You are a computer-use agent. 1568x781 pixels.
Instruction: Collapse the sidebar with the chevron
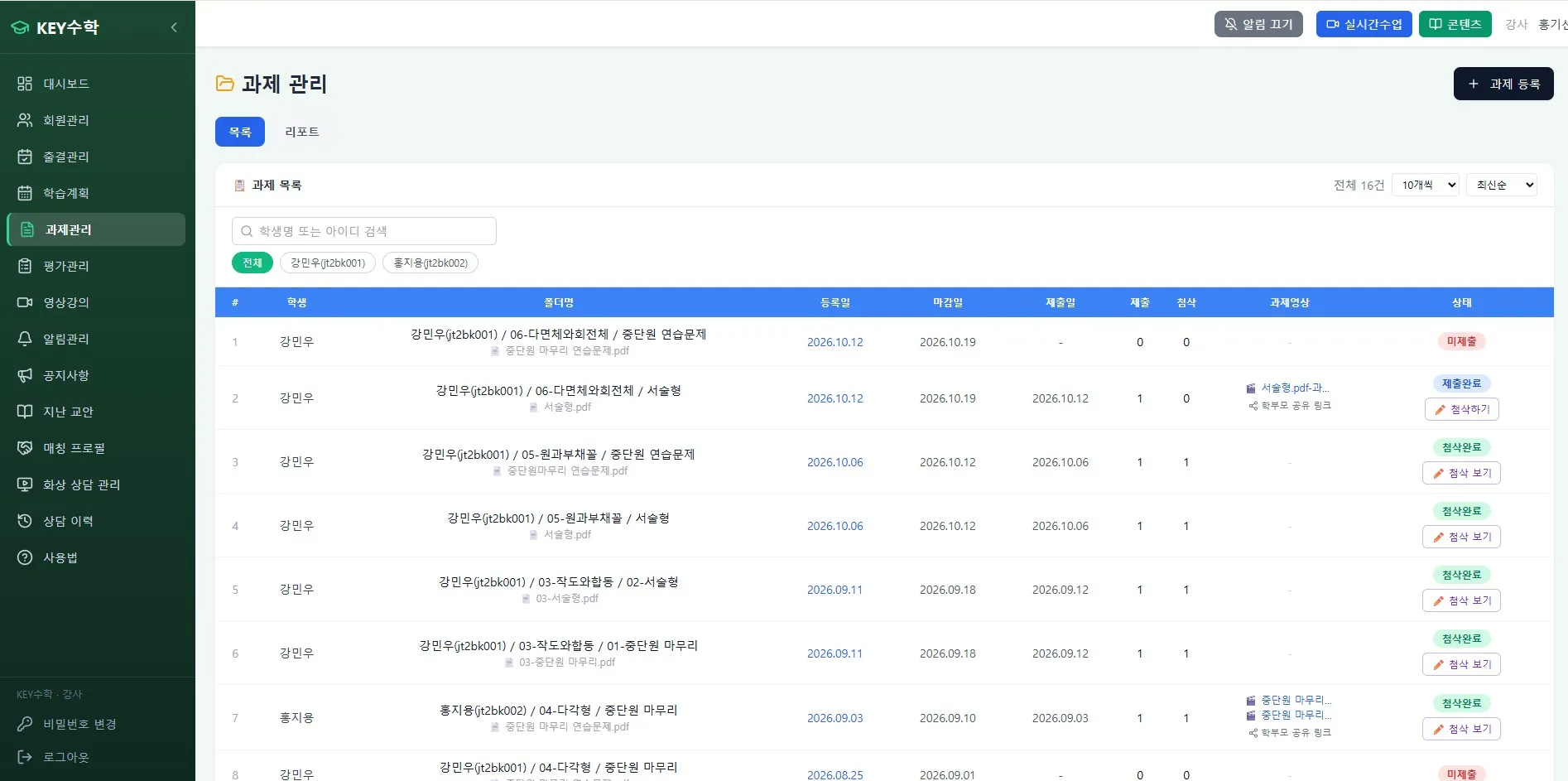click(x=174, y=27)
